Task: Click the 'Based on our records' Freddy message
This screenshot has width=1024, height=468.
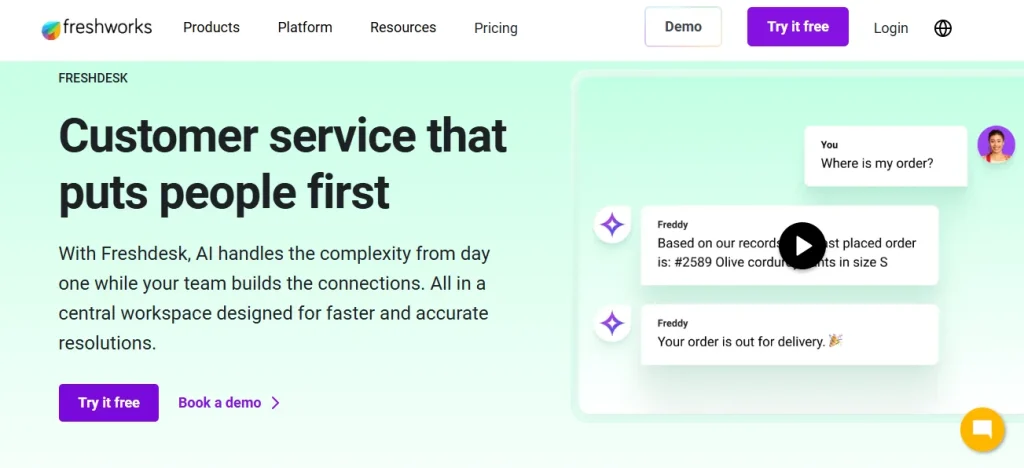Action: [x=790, y=245]
